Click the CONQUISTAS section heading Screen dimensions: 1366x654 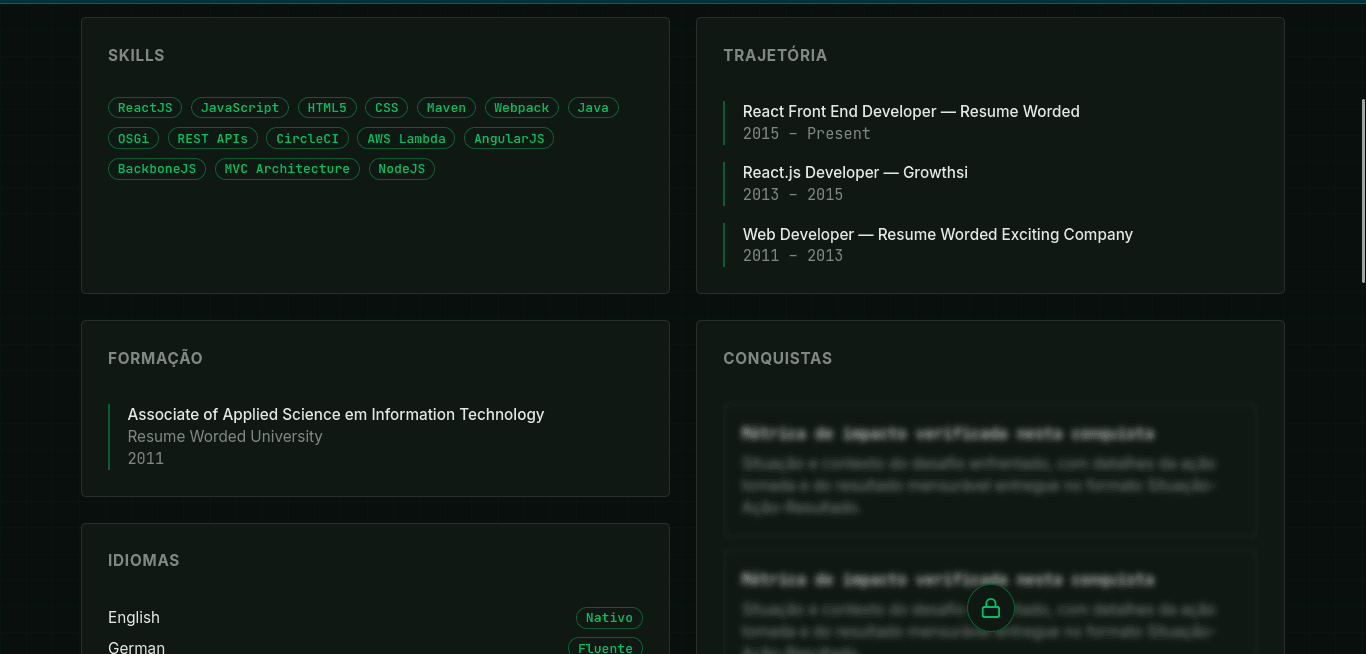777,358
